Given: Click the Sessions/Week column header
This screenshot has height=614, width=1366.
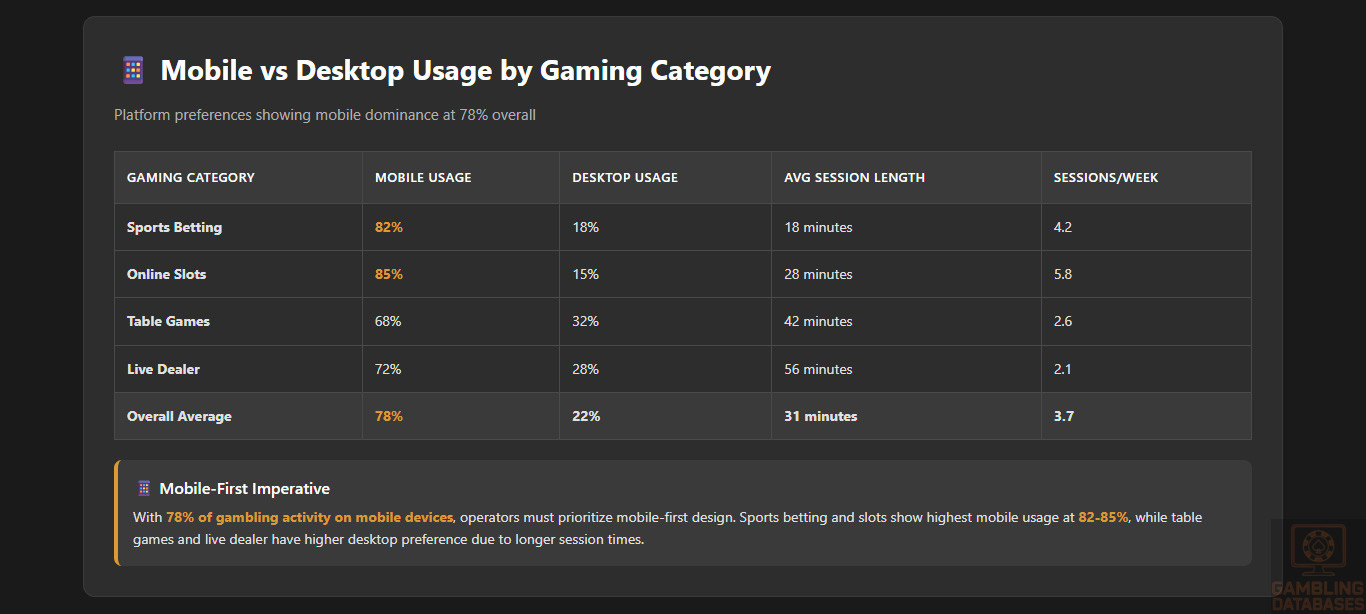Looking at the screenshot, I should coord(1105,178).
